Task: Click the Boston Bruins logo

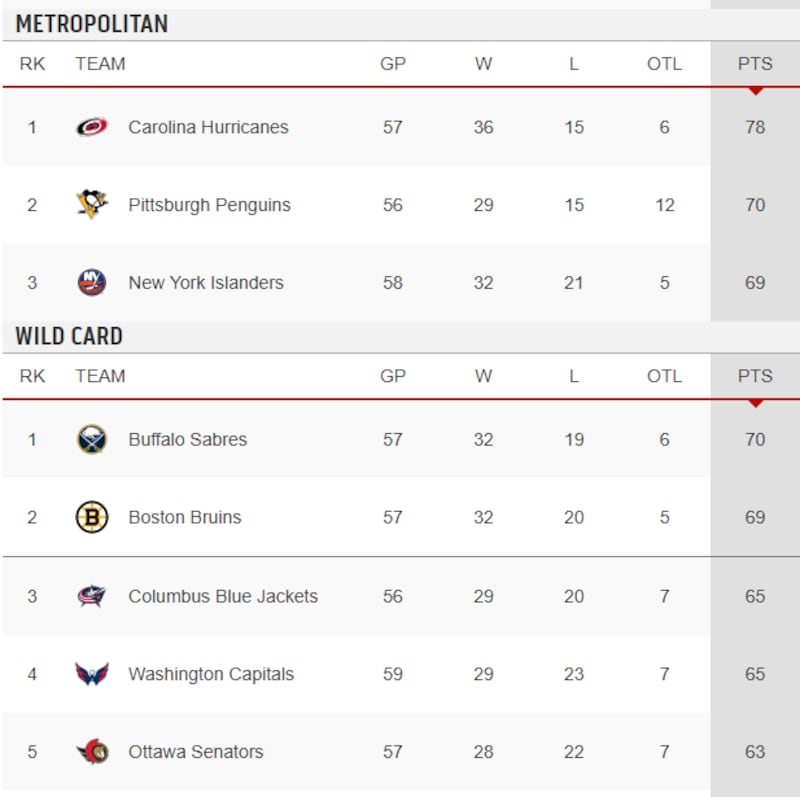Action: (x=92, y=517)
